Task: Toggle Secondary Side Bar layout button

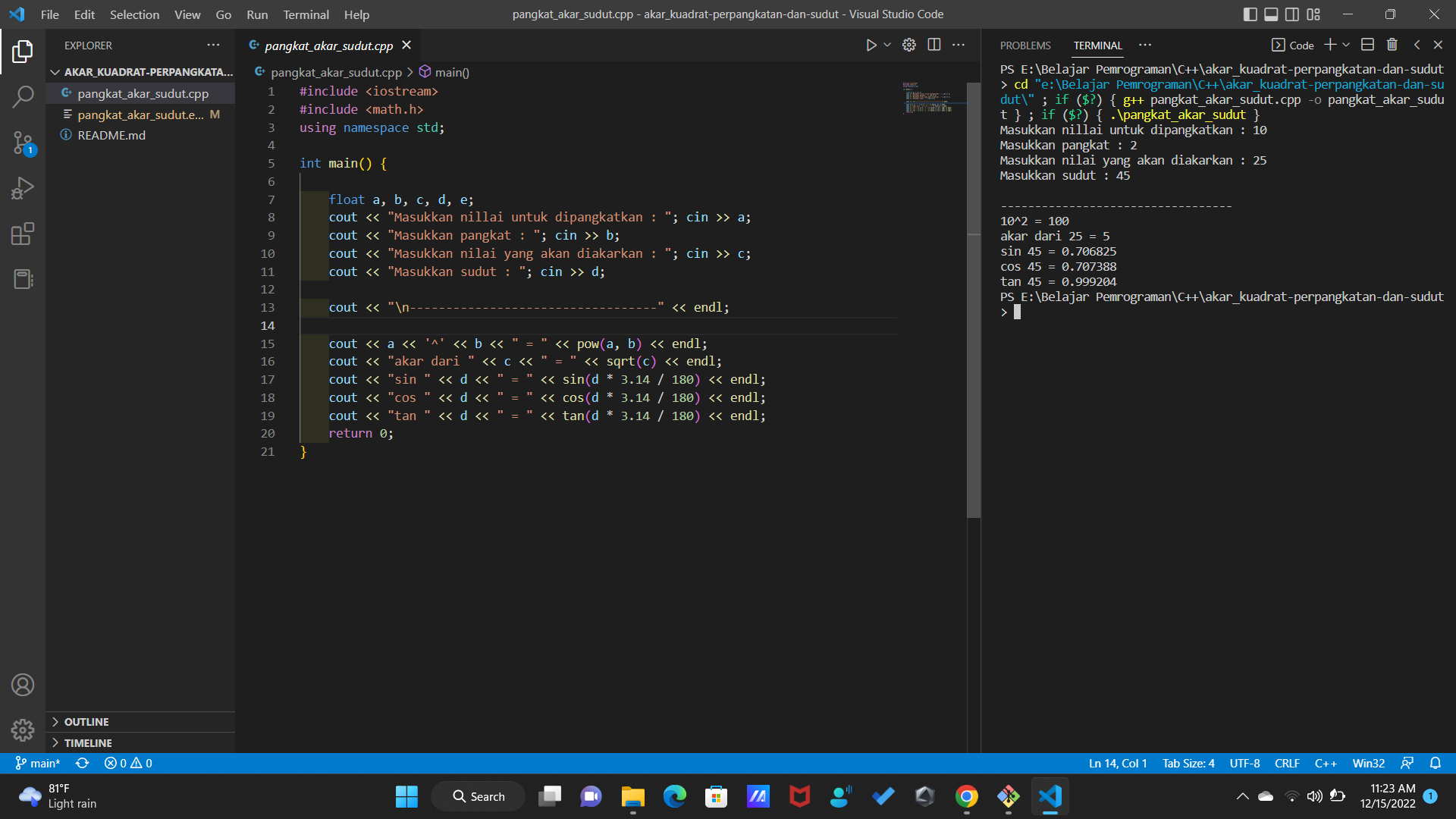Action: coord(1292,14)
